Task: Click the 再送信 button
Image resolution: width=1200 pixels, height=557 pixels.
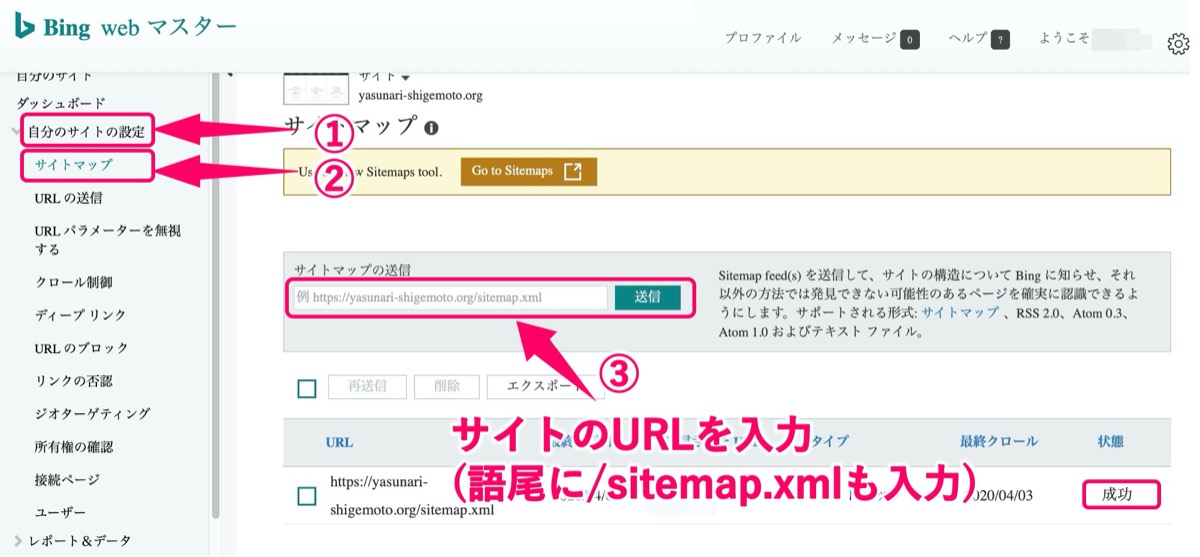Action: [x=367, y=387]
